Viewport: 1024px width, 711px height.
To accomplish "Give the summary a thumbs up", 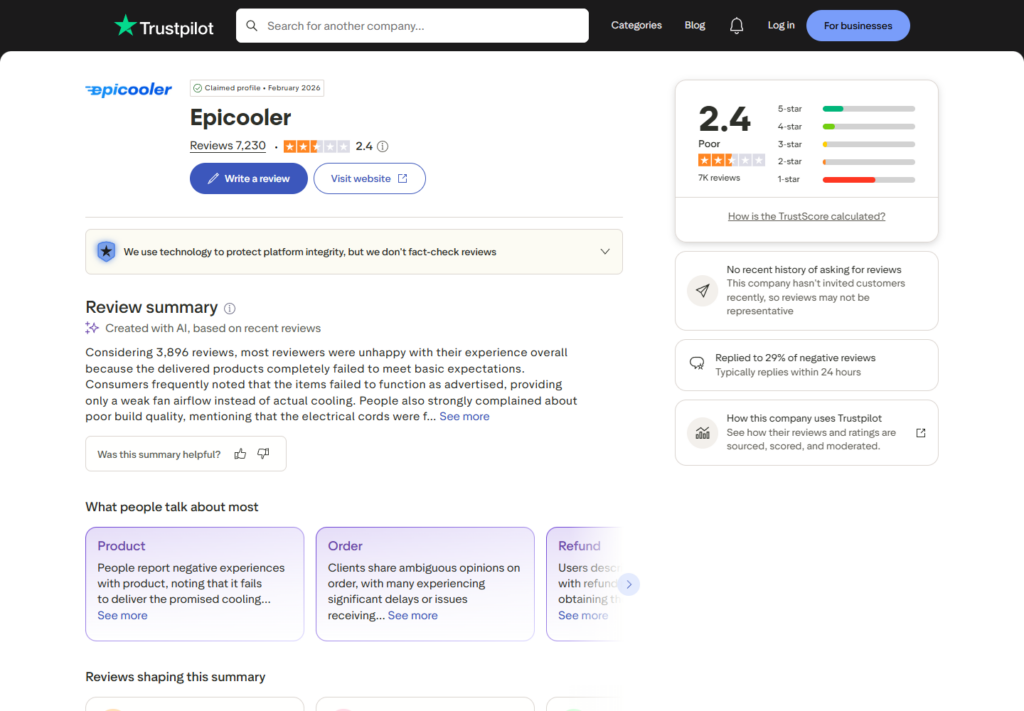I will (x=240, y=454).
